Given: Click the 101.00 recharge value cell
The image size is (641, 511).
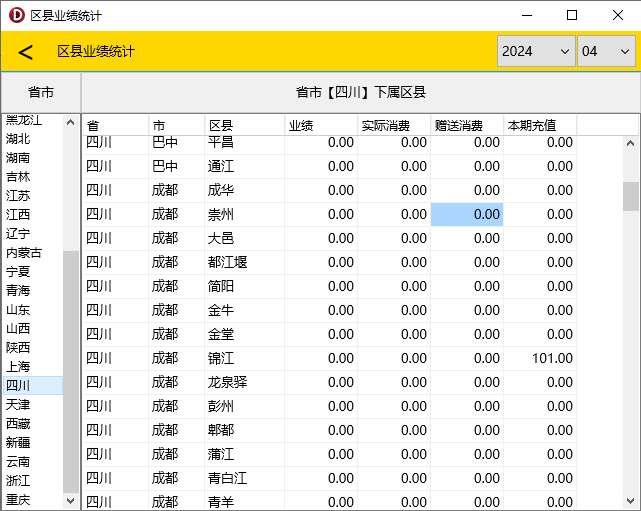Looking at the screenshot, I should point(540,358).
